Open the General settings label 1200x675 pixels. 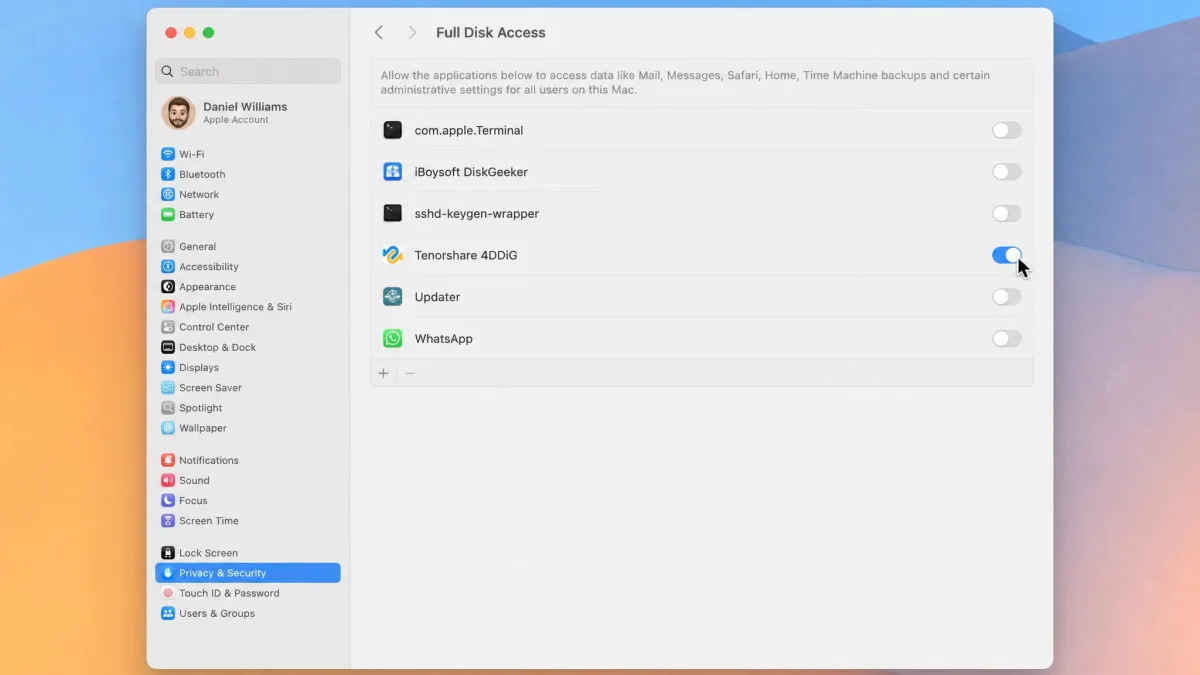[197, 246]
